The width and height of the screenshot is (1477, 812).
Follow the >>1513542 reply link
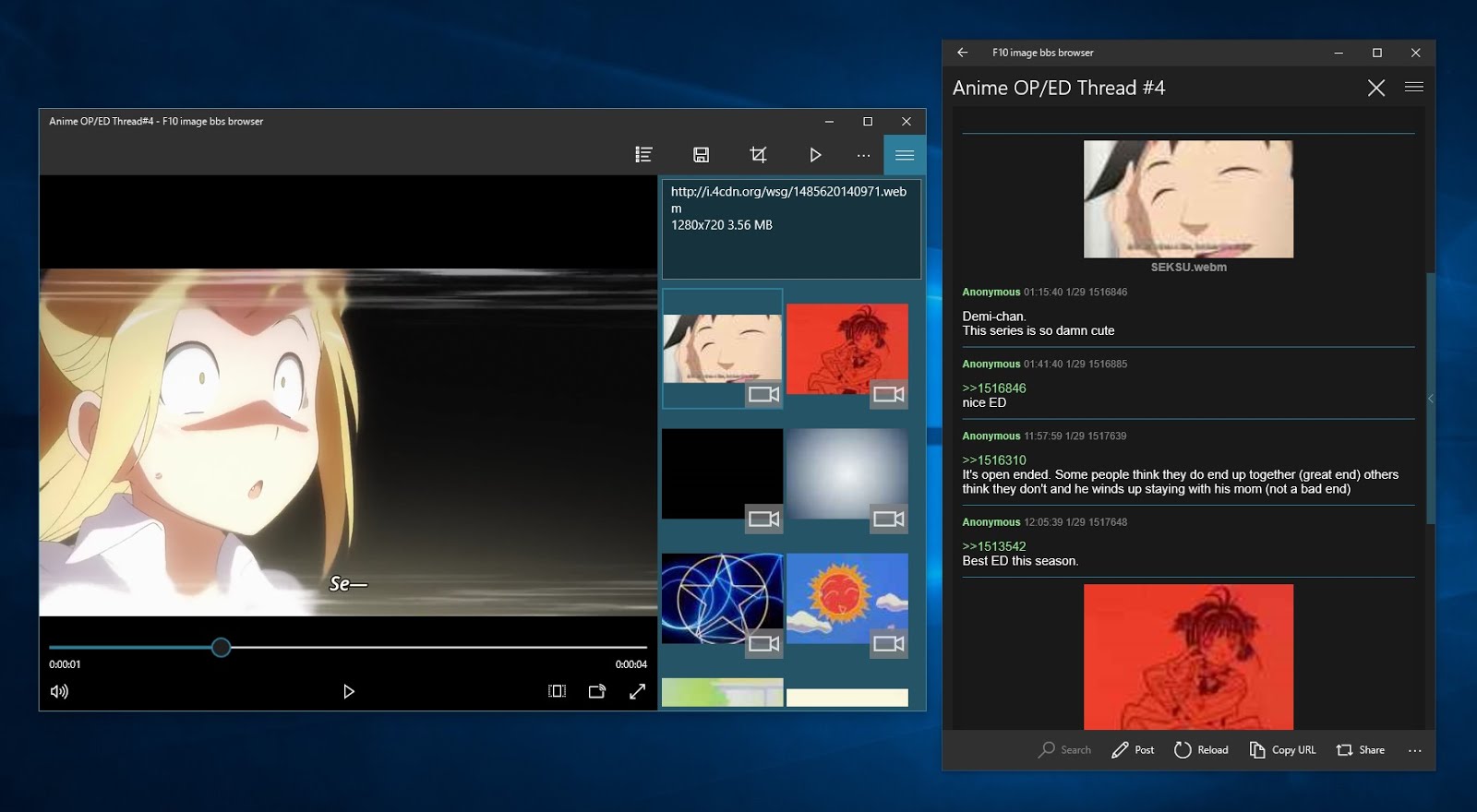pos(994,546)
